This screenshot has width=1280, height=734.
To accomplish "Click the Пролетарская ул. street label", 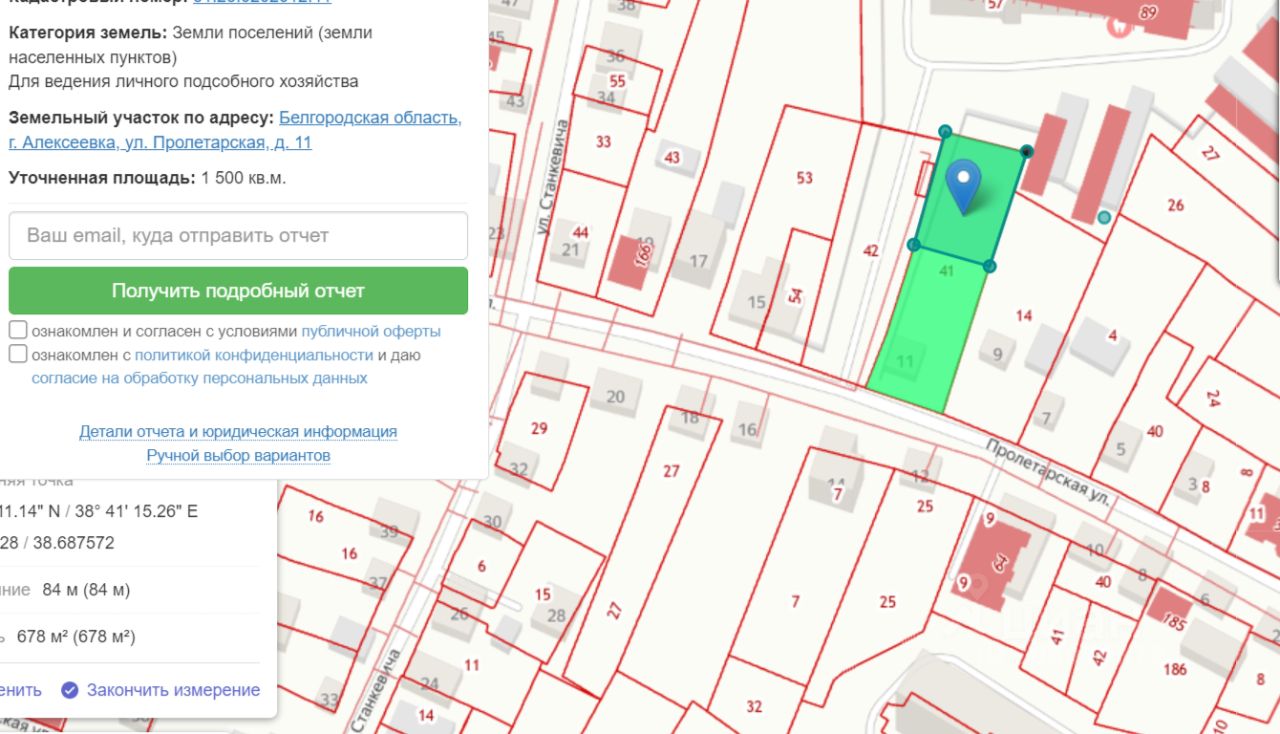I will [1048, 474].
